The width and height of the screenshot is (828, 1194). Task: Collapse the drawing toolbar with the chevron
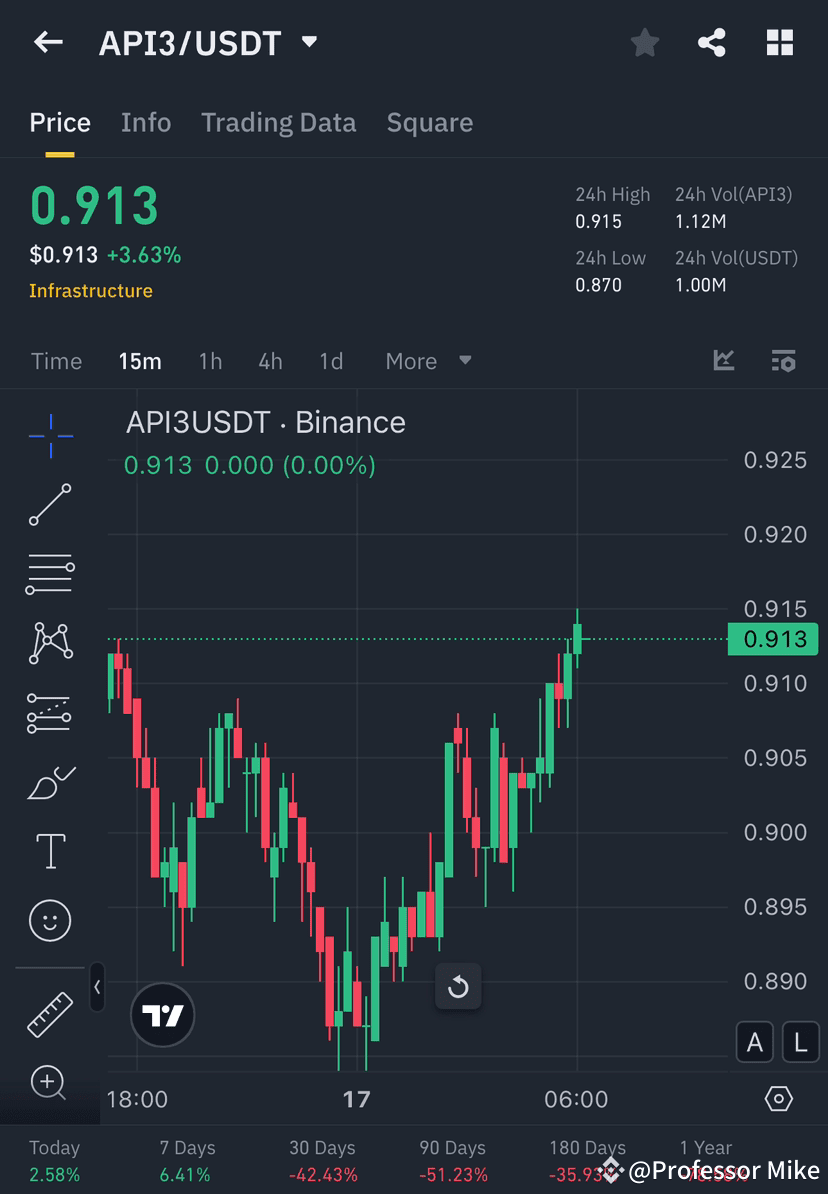[x=97, y=988]
